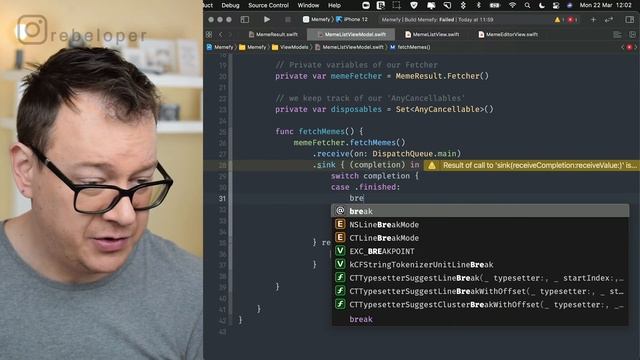Click the yellow warning count indicator
The width and height of the screenshot is (640, 360).
[x=559, y=20]
